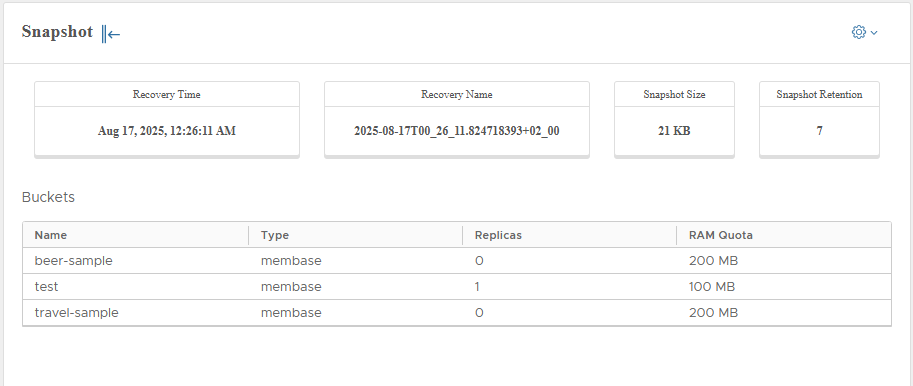
Task: Open the gear settings menu
Action: click(858, 32)
